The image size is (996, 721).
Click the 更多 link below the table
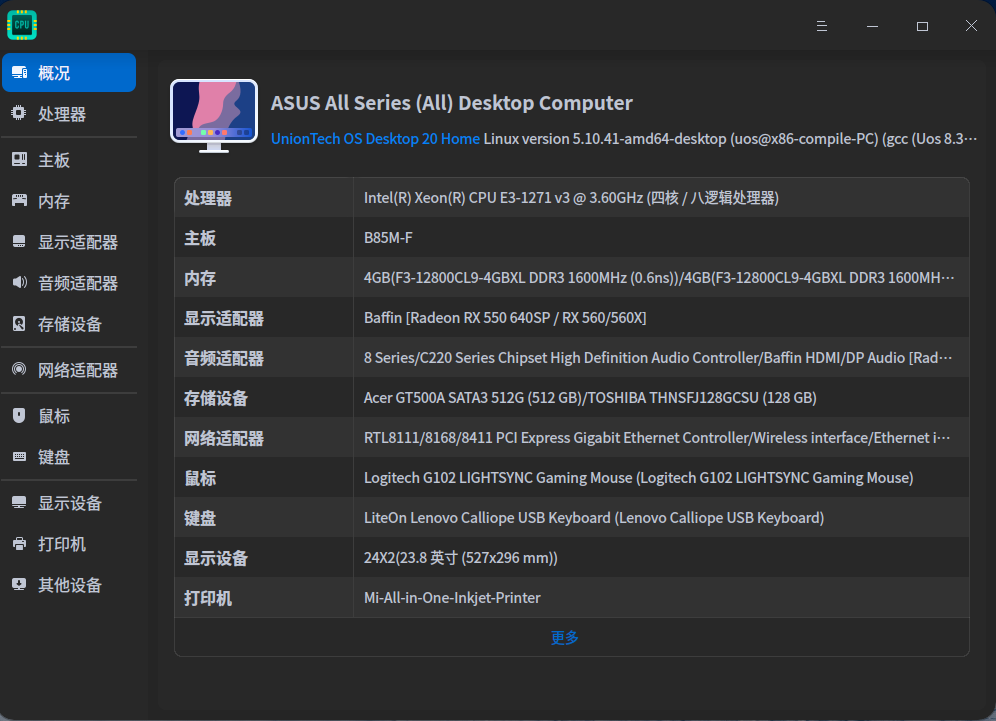click(564, 637)
